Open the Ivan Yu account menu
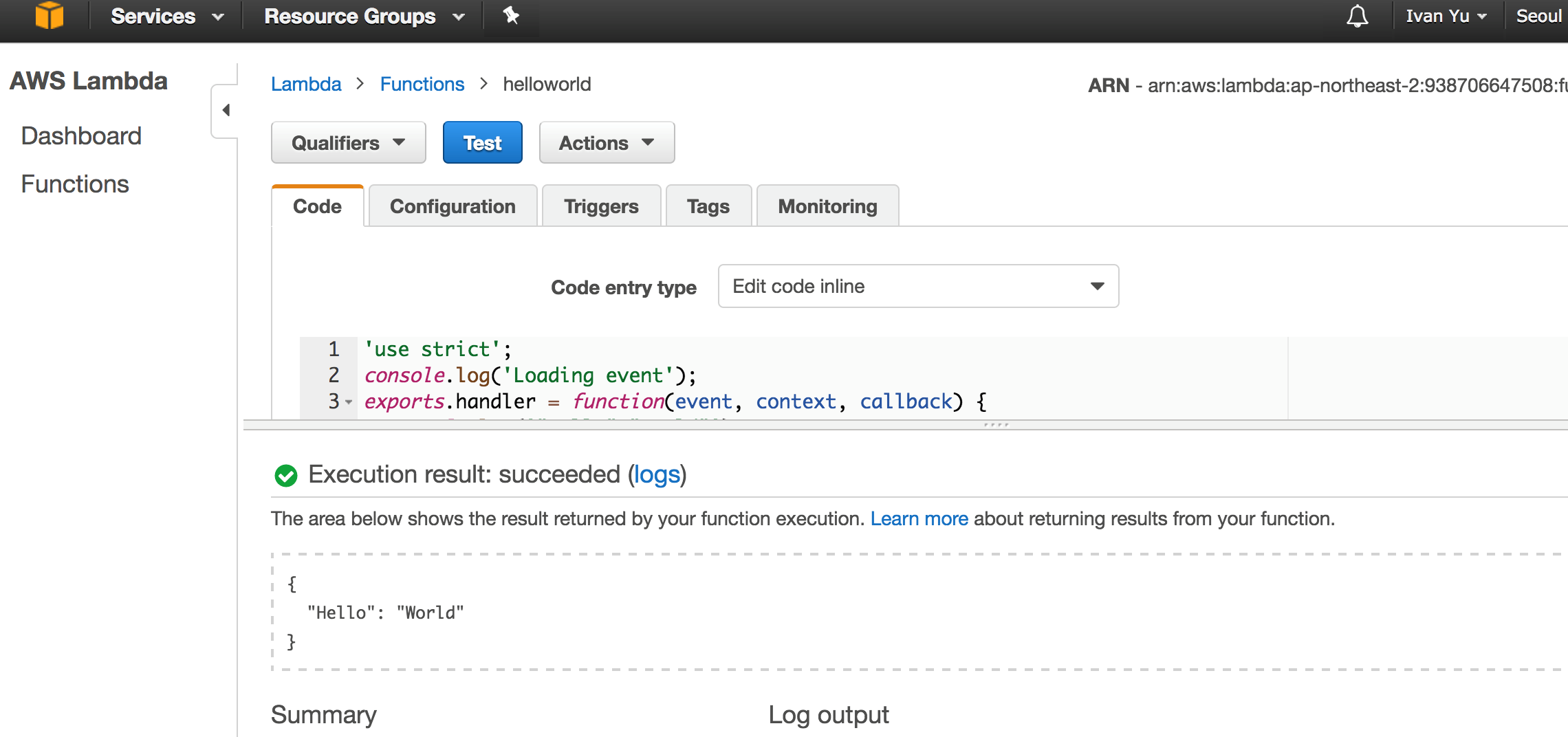1568x737 pixels. click(1446, 16)
